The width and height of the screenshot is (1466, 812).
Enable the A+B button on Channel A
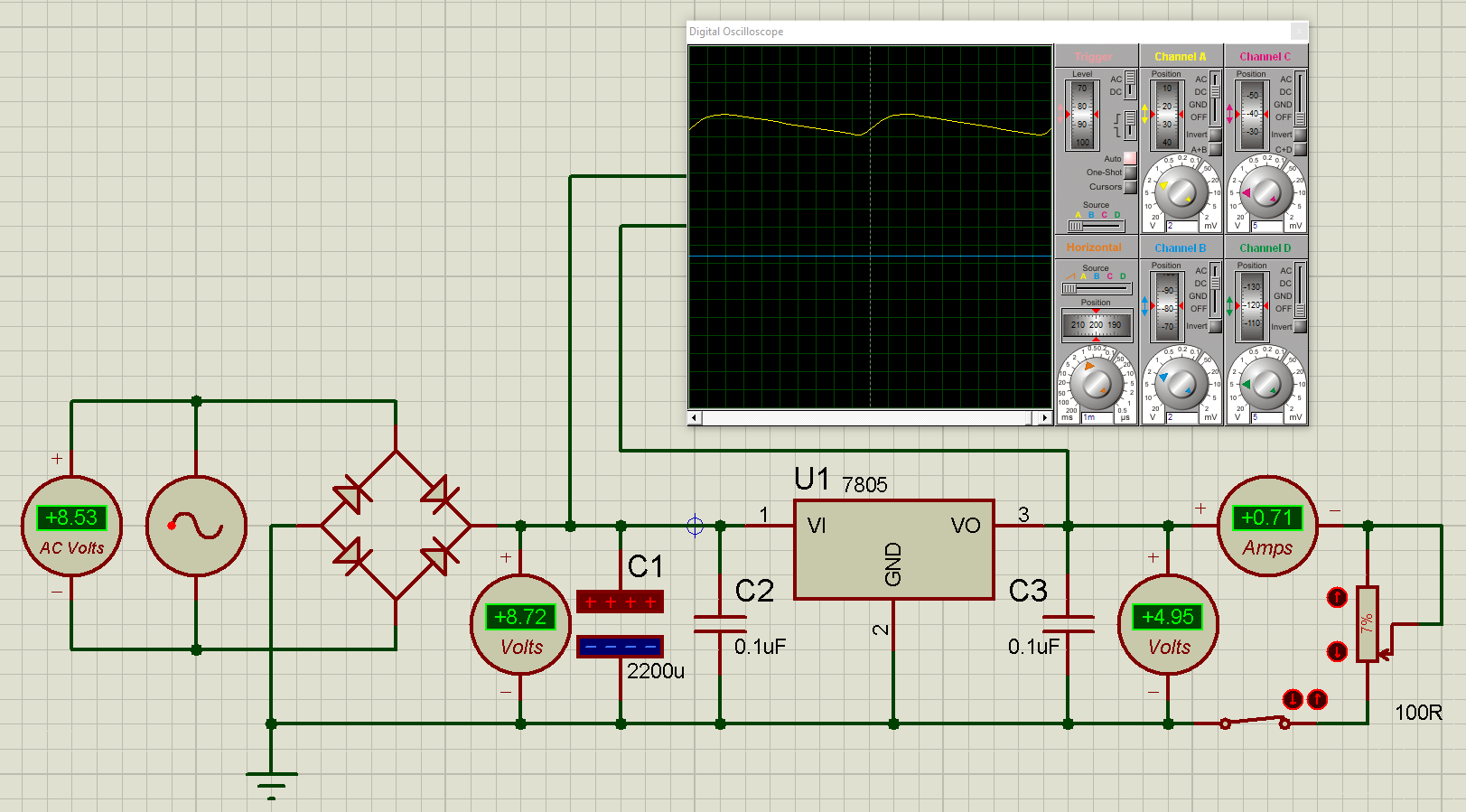point(1215,150)
